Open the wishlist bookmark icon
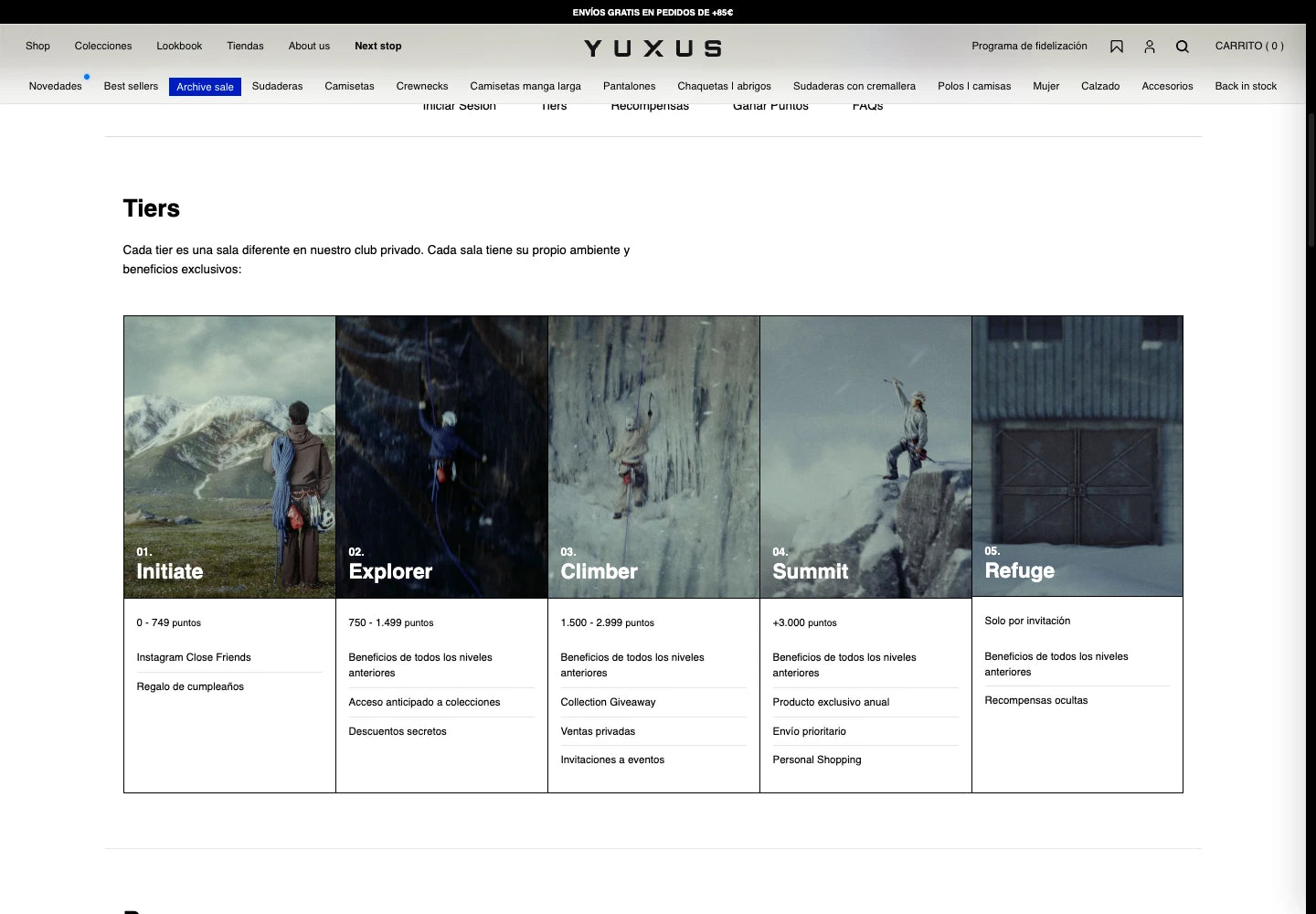1316x914 pixels. tap(1116, 47)
